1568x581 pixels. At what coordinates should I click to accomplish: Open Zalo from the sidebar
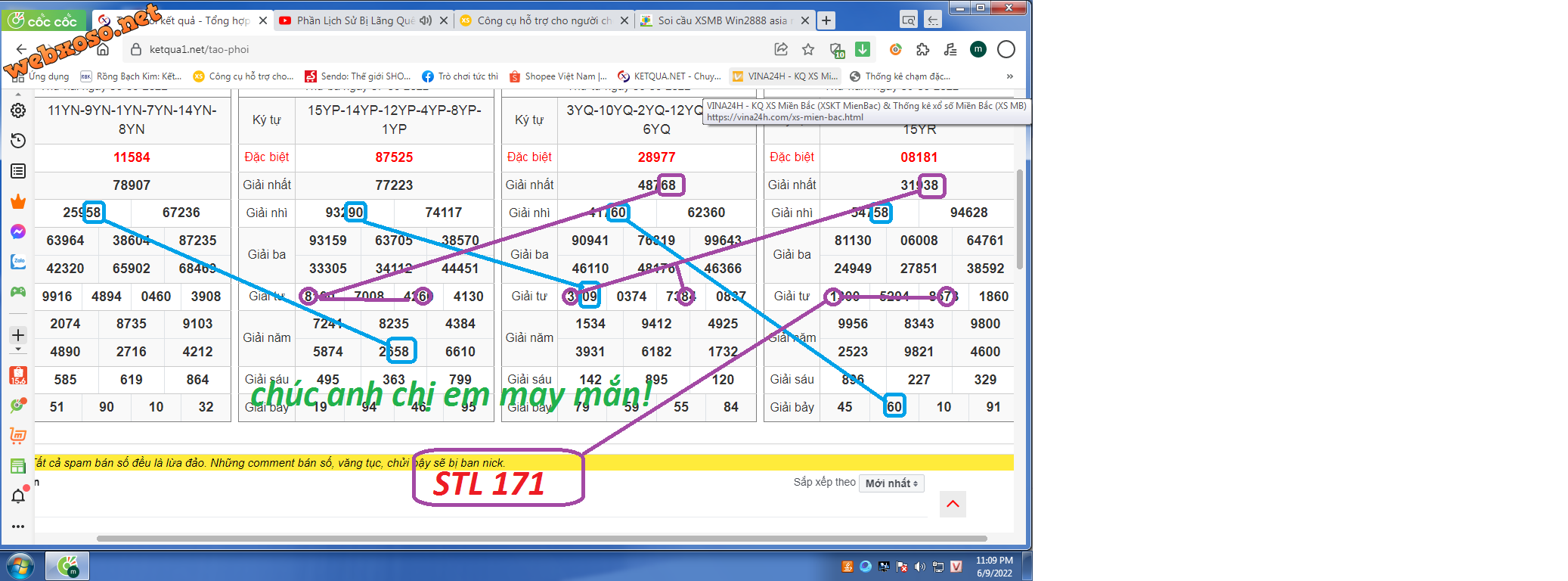click(x=18, y=262)
